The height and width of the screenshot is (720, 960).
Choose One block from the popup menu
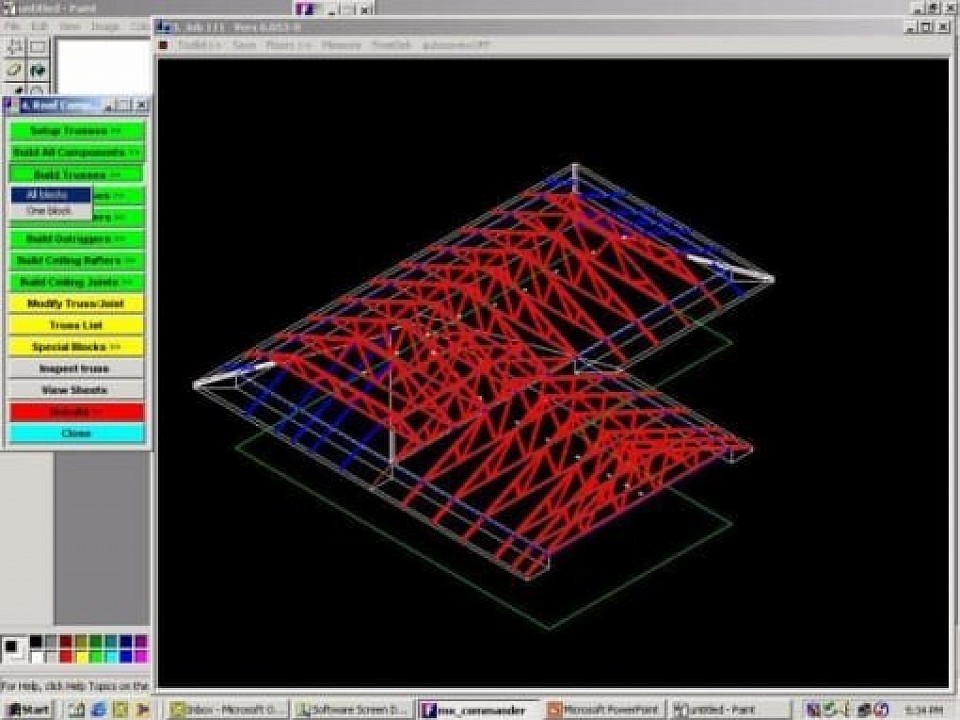[49, 211]
